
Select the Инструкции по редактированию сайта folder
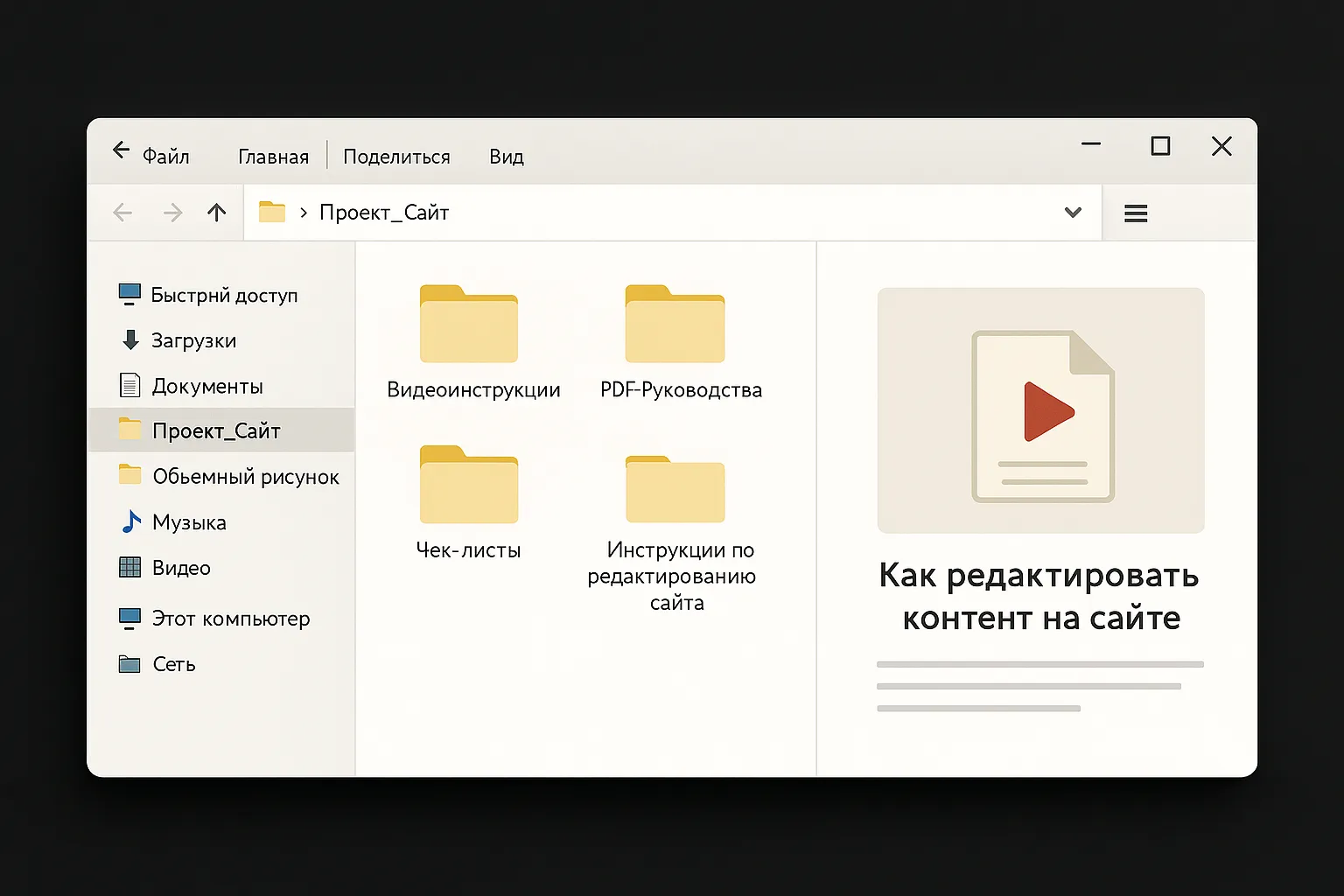click(x=675, y=488)
